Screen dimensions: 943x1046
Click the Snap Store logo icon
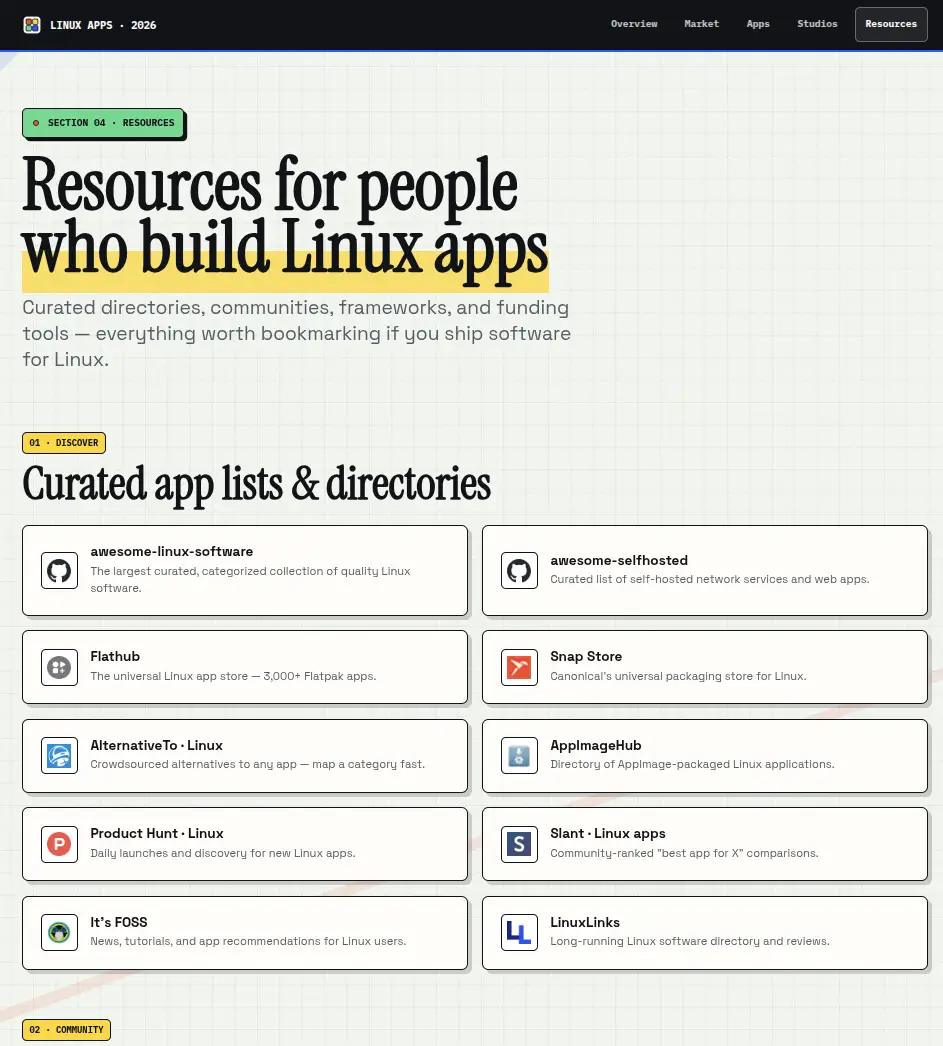tap(520, 667)
